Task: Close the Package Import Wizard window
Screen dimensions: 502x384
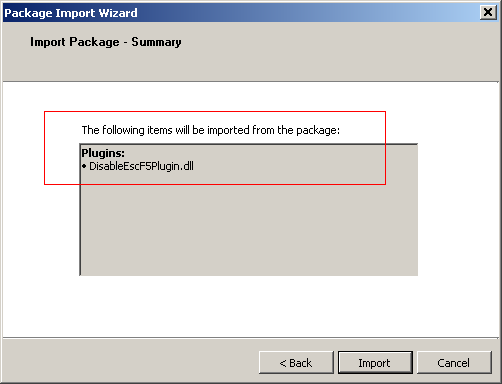Action: click(x=488, y=12)
